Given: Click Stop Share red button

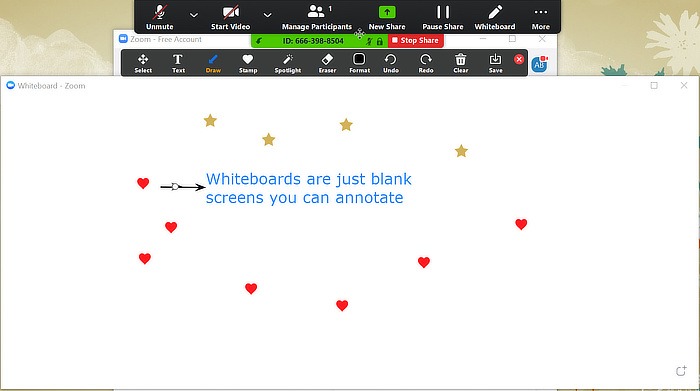Looking at the screenshot, I should pyautogui.click(x=416, y=40).
